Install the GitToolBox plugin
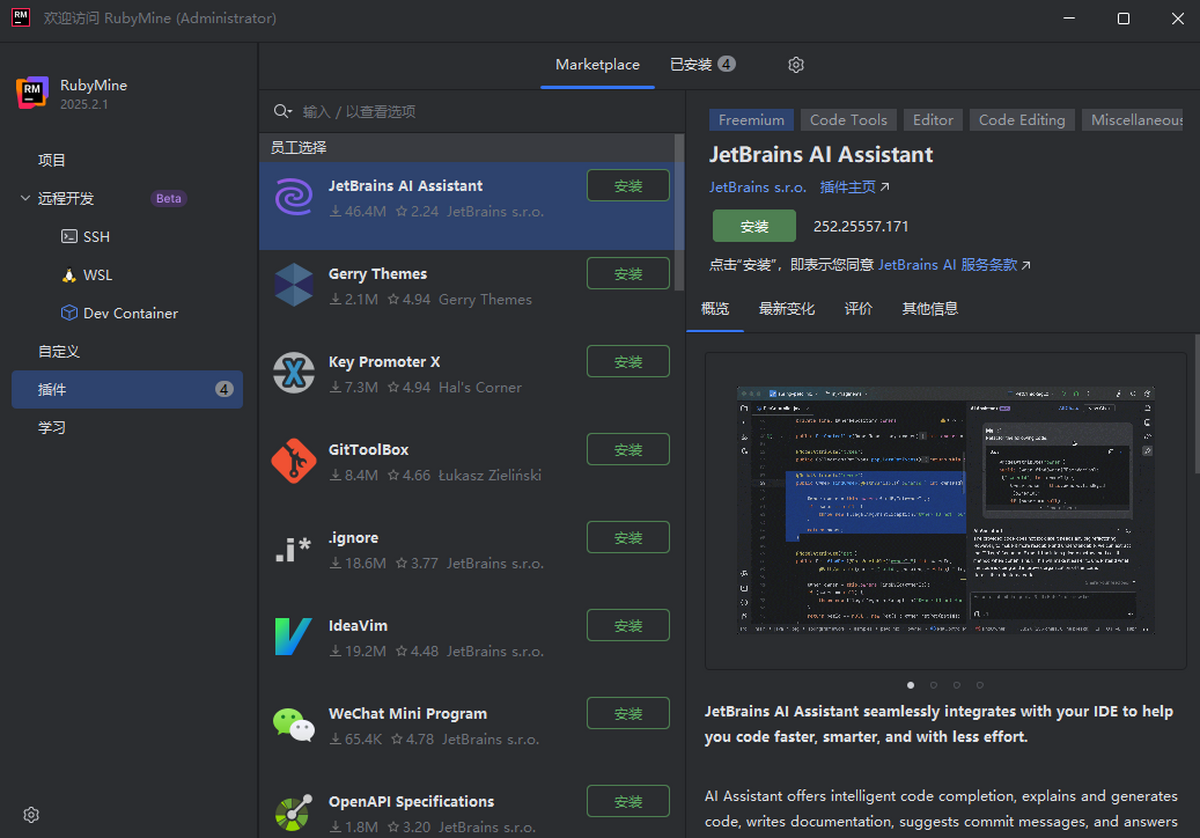This screenshot has width=1200, height=838. click(628, 450)
